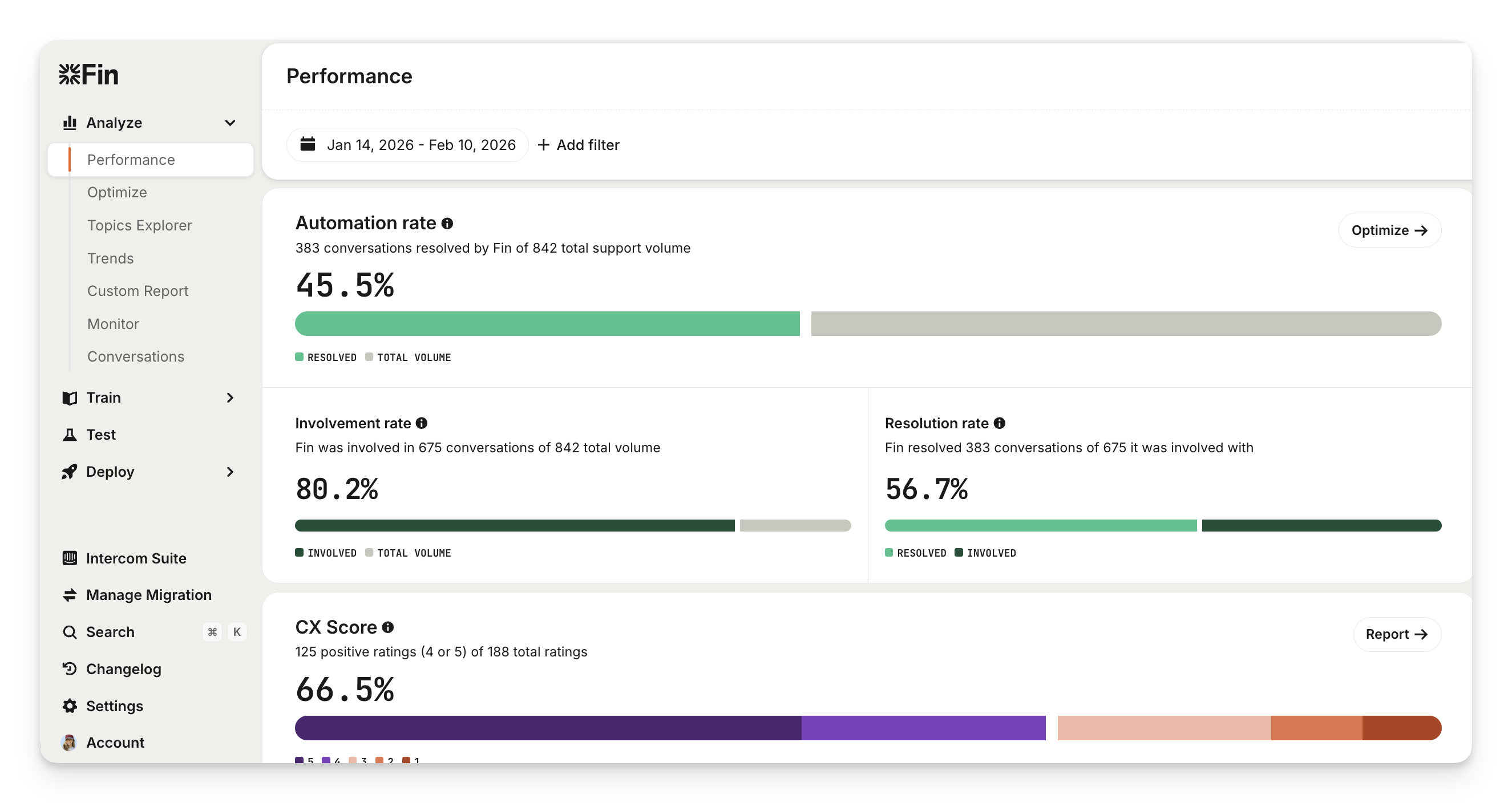Click the Automation rate info icon

(x=447, y=224)
